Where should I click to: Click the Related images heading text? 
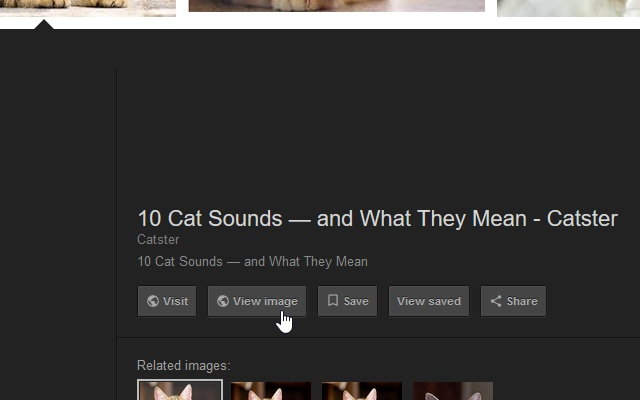[x=184, y=365]
